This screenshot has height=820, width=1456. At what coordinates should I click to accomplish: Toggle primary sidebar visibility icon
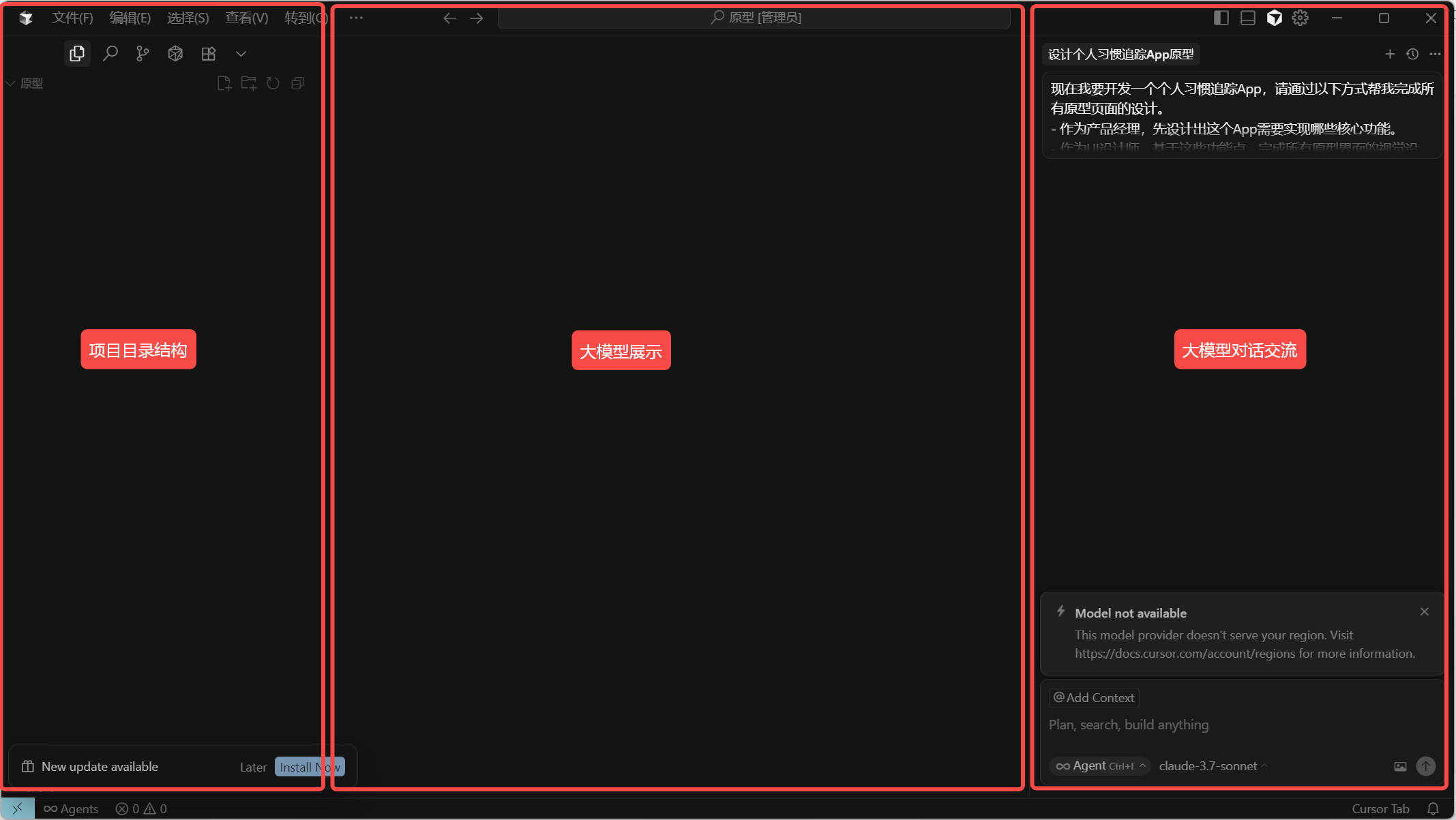click(x=1221, y=18)
